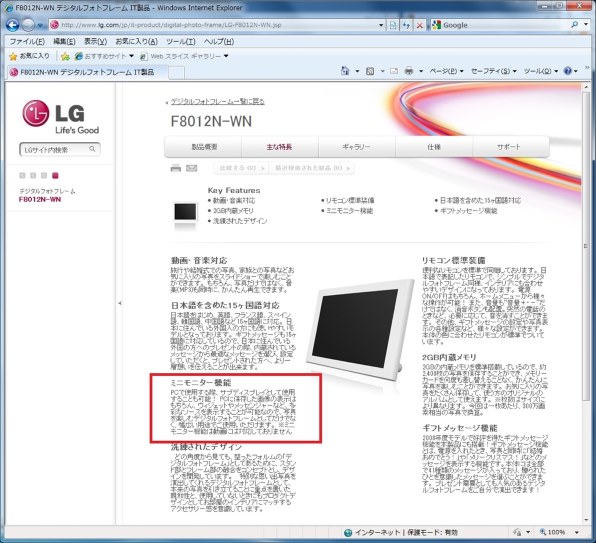
Task: Click the page printer icon below tabs
Action: 176,168
